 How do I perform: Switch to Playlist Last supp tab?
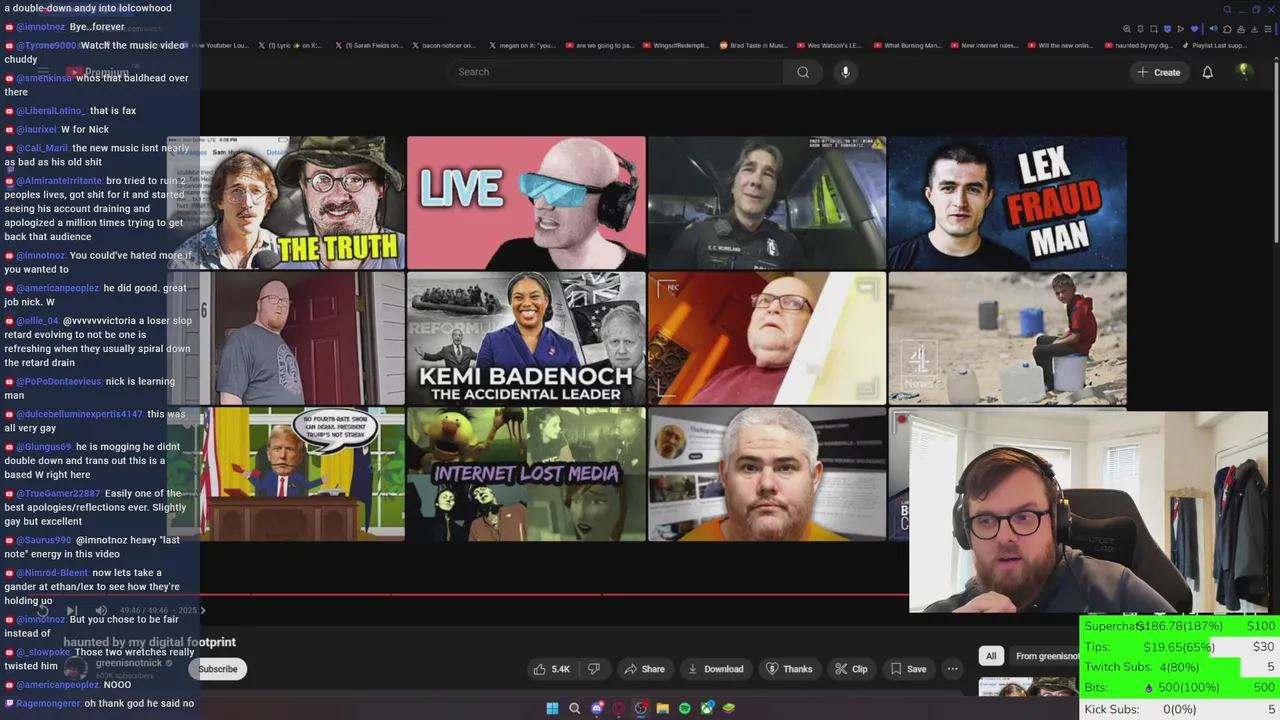(x=1214, y=45)
